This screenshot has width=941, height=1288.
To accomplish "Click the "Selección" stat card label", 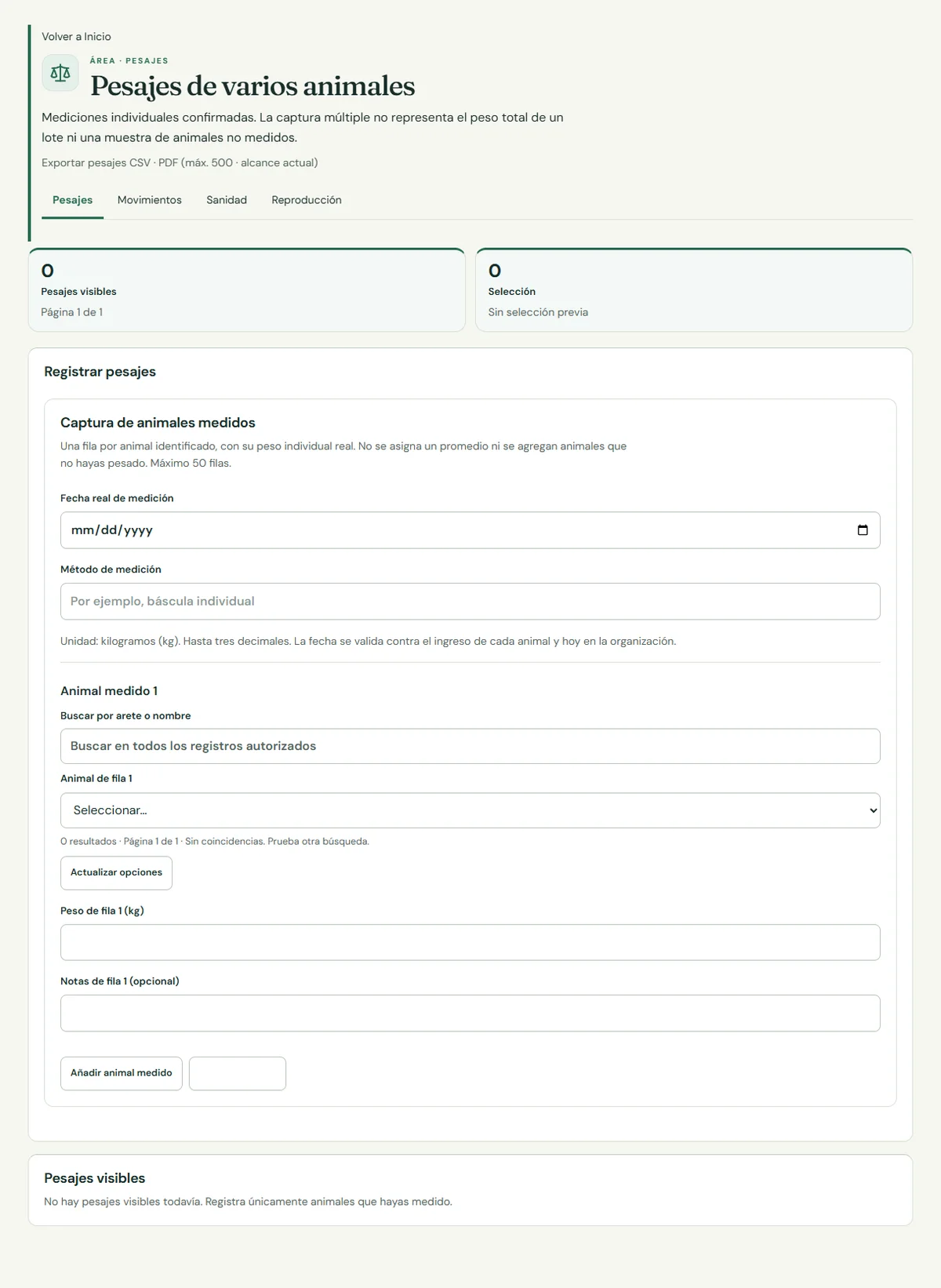I will (512, 292).
